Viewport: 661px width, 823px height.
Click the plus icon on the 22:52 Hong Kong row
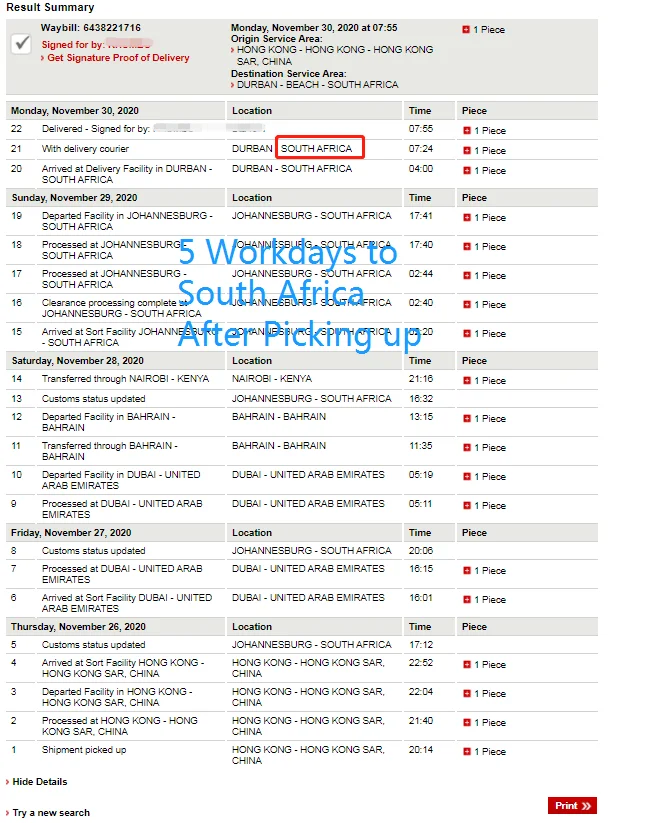[466, 665]
